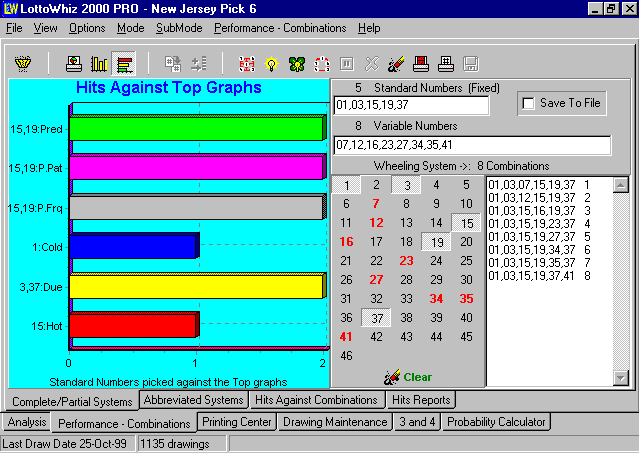Switch to the vertical bar chart view
This screenshot has width=639, height=453.
point(99,64)
